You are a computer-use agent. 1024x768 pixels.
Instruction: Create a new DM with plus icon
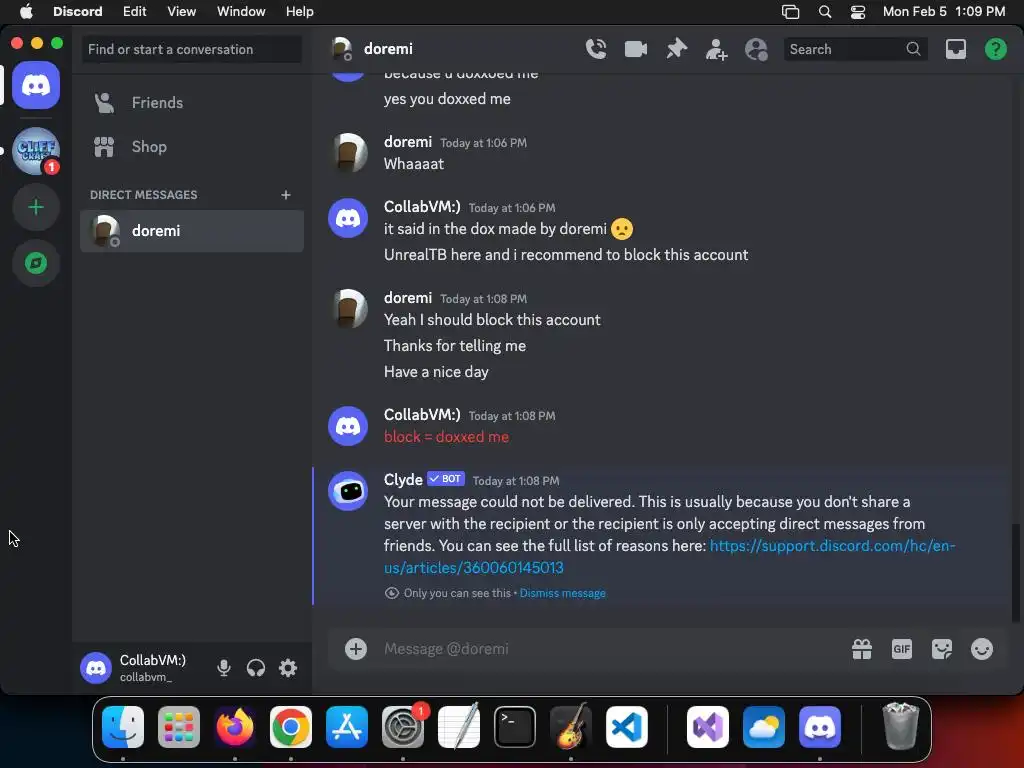point(285,195)
